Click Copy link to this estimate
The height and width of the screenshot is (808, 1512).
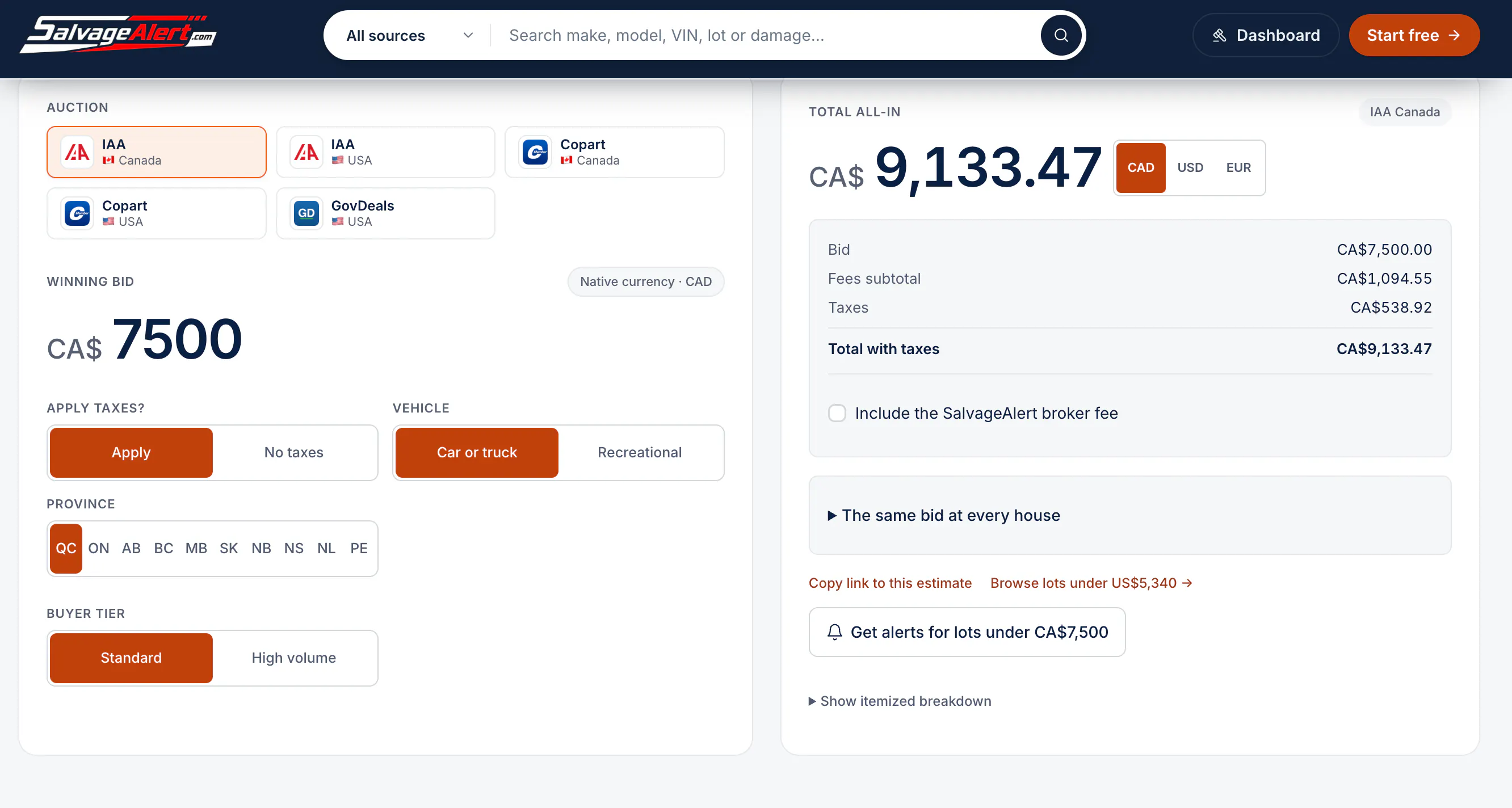point(890,583)
